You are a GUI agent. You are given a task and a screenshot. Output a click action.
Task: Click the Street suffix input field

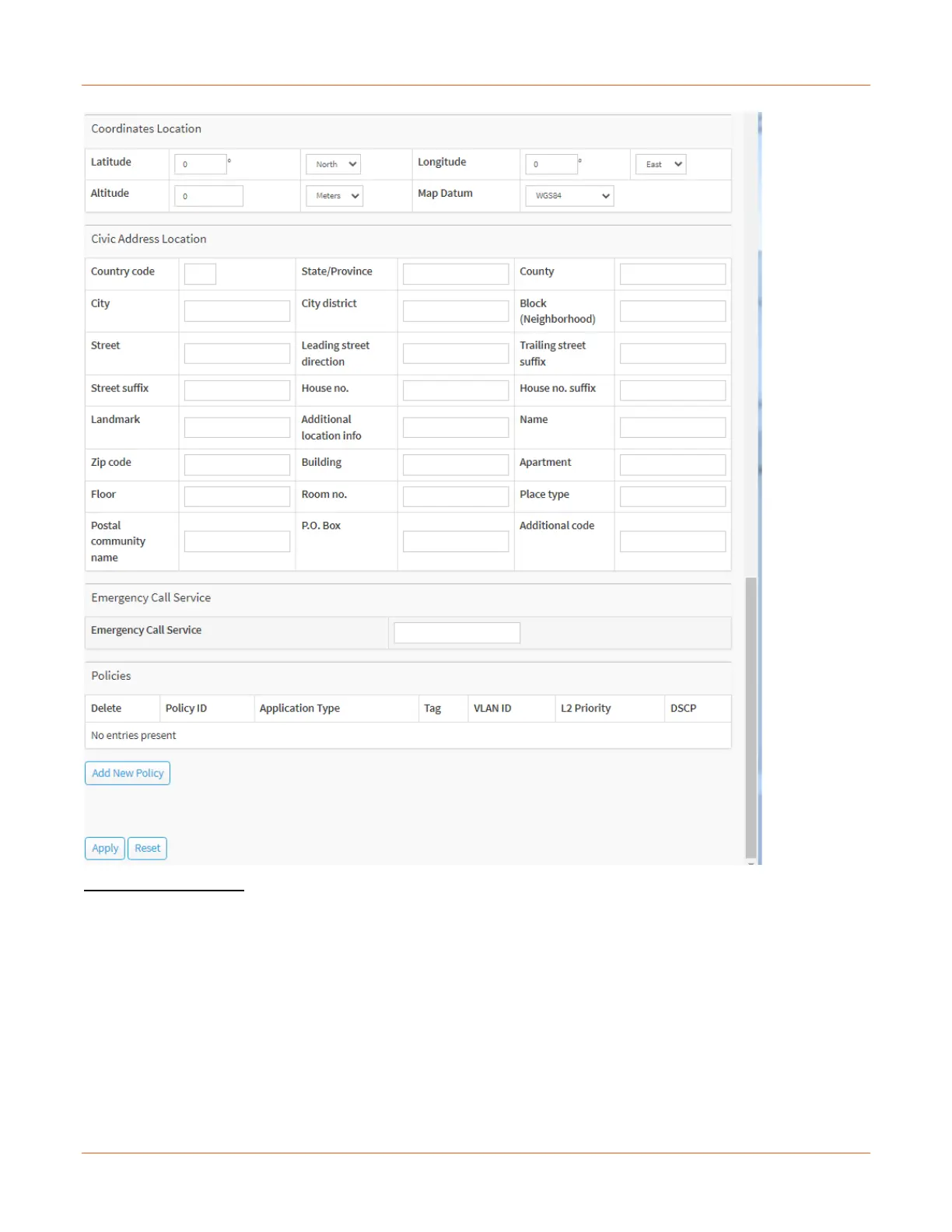(237, 390)
